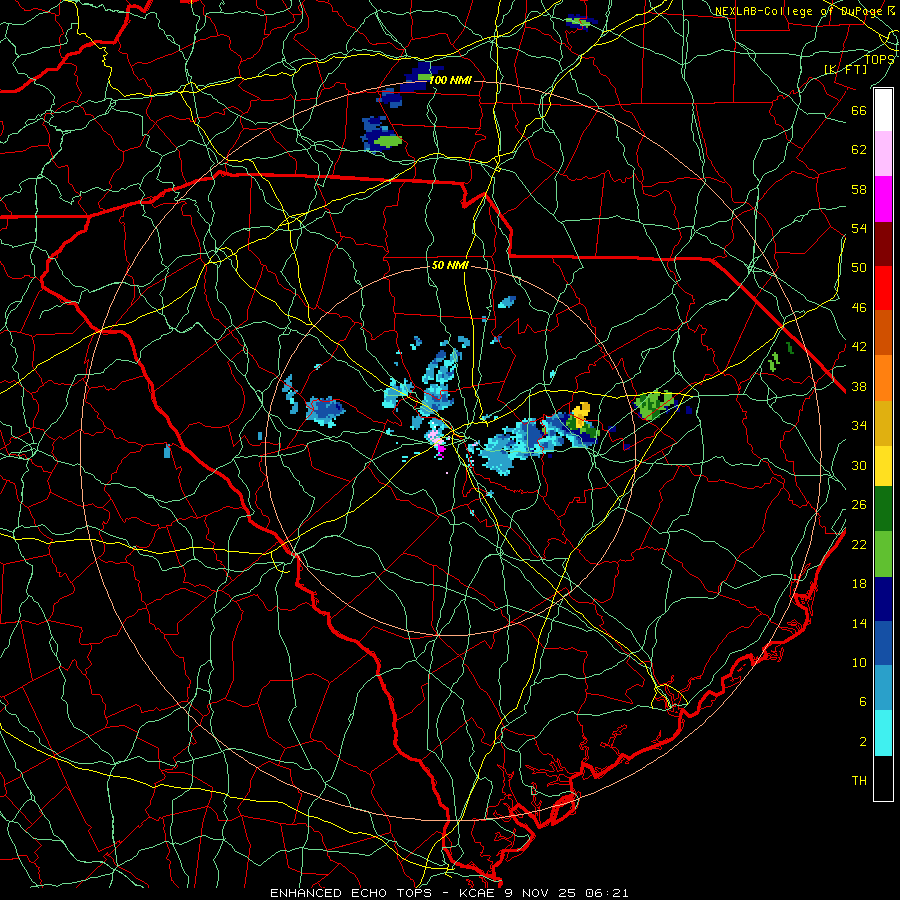Click the gold legend swatch
Screen dimensions: 900x900
tap(883, 422)
